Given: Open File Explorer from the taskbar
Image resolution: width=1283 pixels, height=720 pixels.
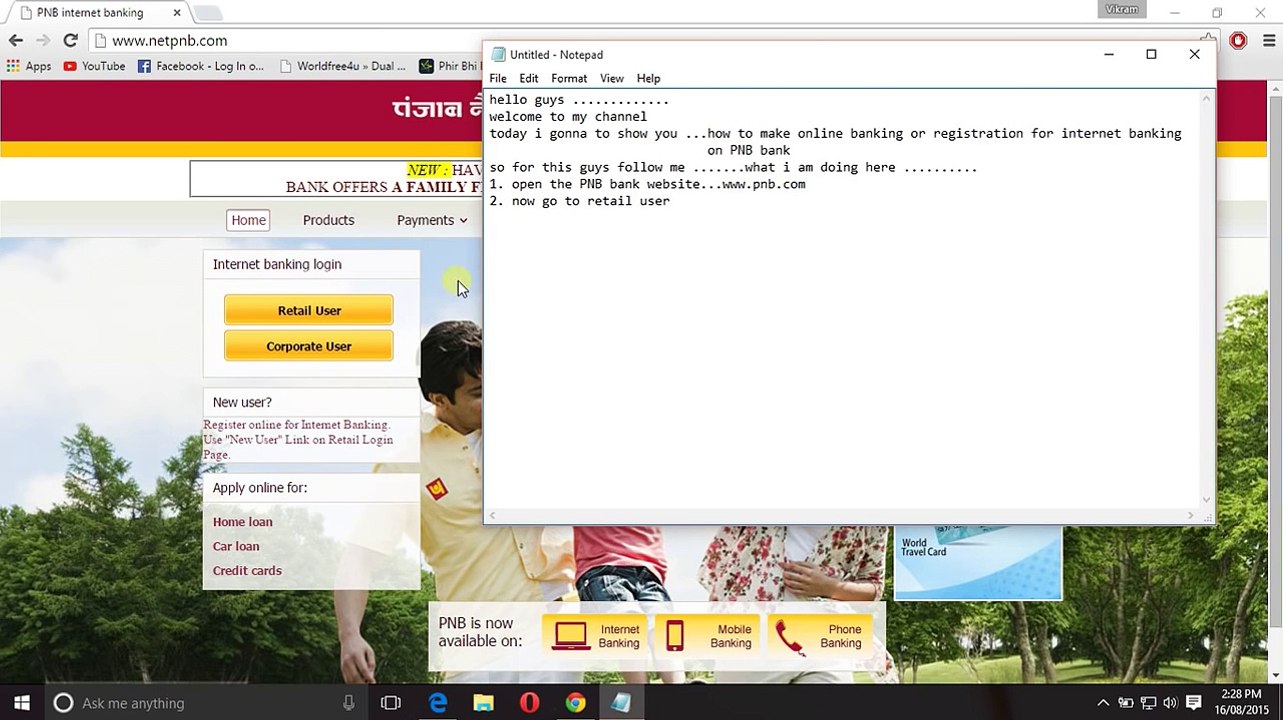Looking at the screenshot, I should [x=484, y=703].
